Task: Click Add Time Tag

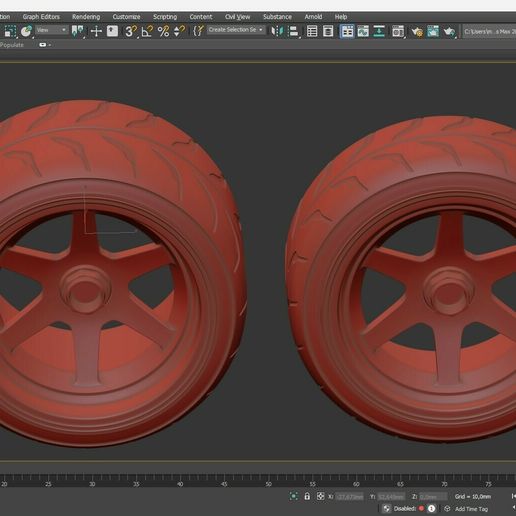Action: (471, 509)
